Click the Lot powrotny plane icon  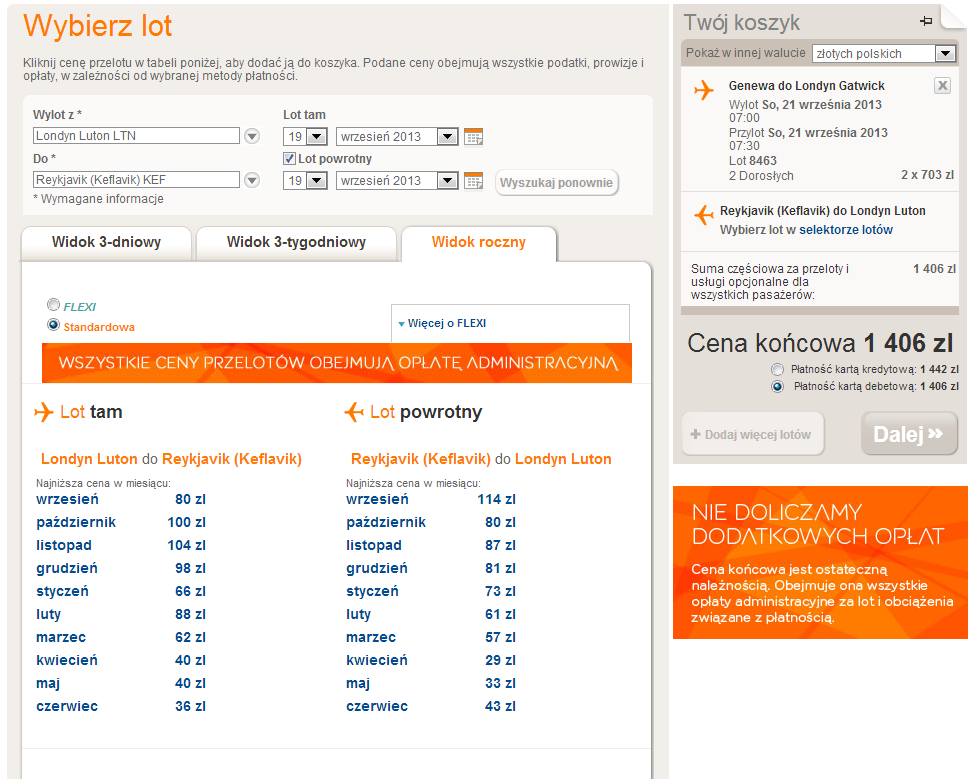pos(354,412)
